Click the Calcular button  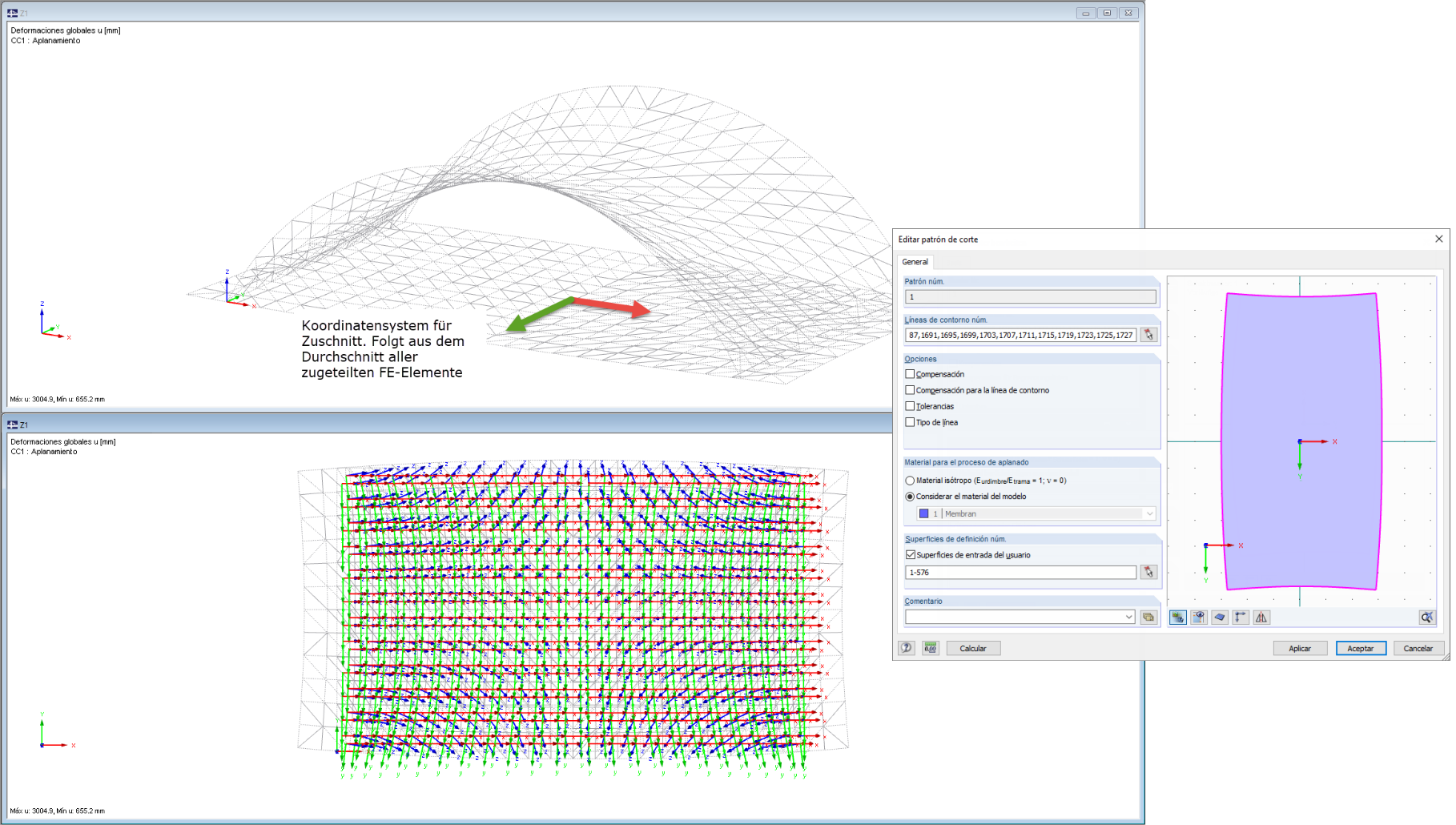973,648
